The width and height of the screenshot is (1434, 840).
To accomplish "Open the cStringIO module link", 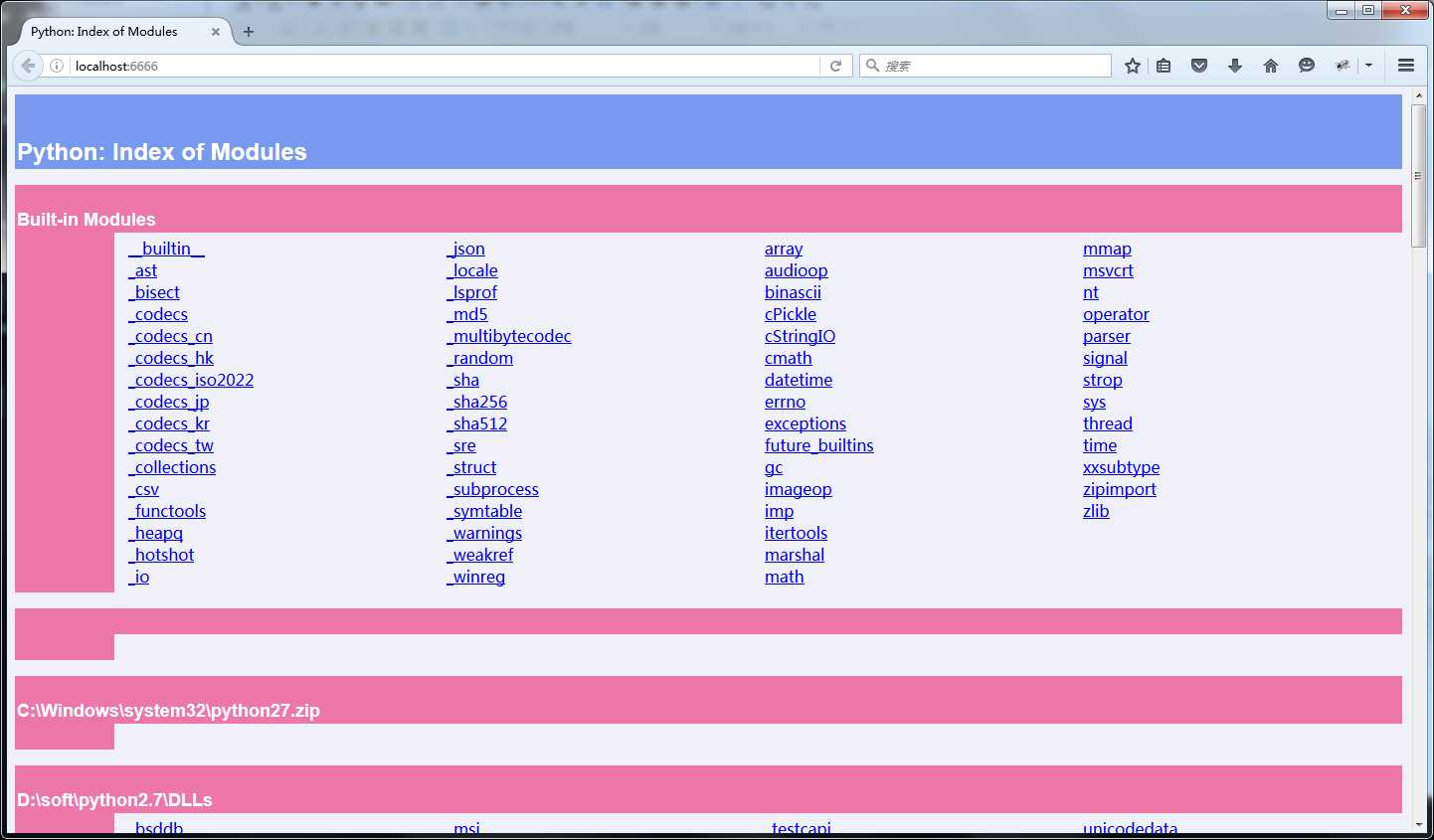I will (x=800, y=336).
